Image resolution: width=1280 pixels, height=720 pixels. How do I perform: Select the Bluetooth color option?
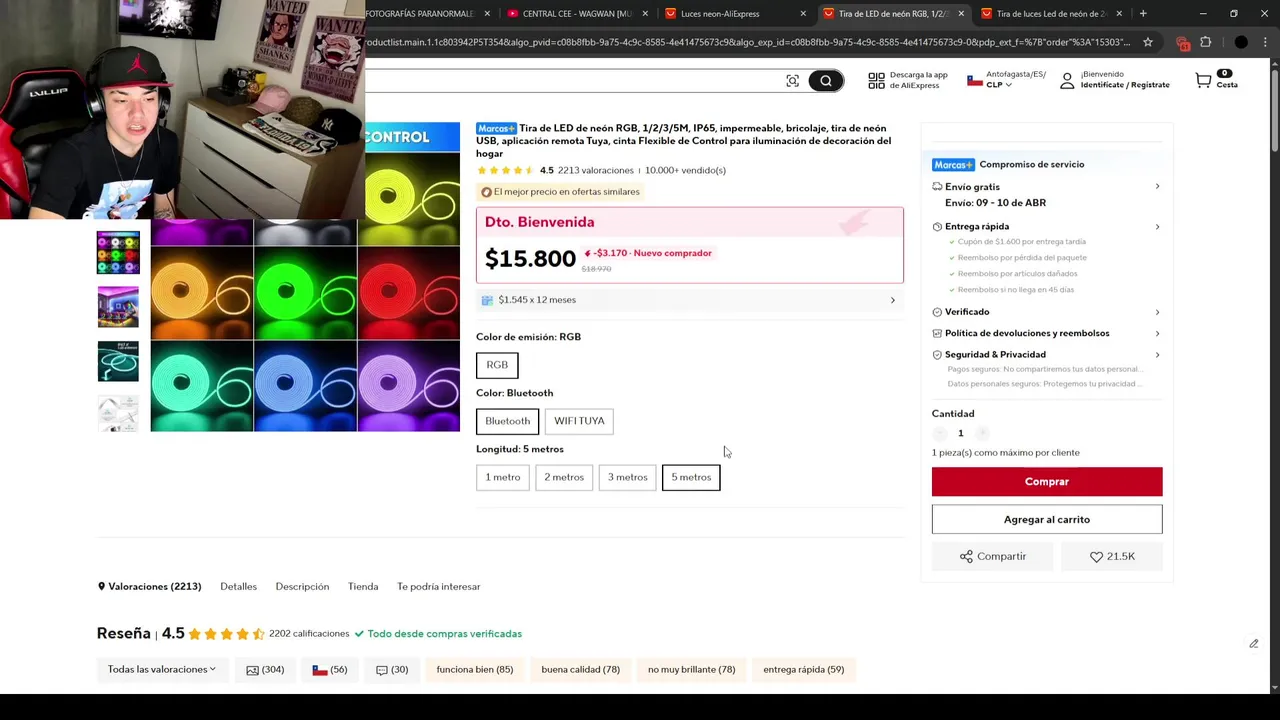tap(507, 421)
